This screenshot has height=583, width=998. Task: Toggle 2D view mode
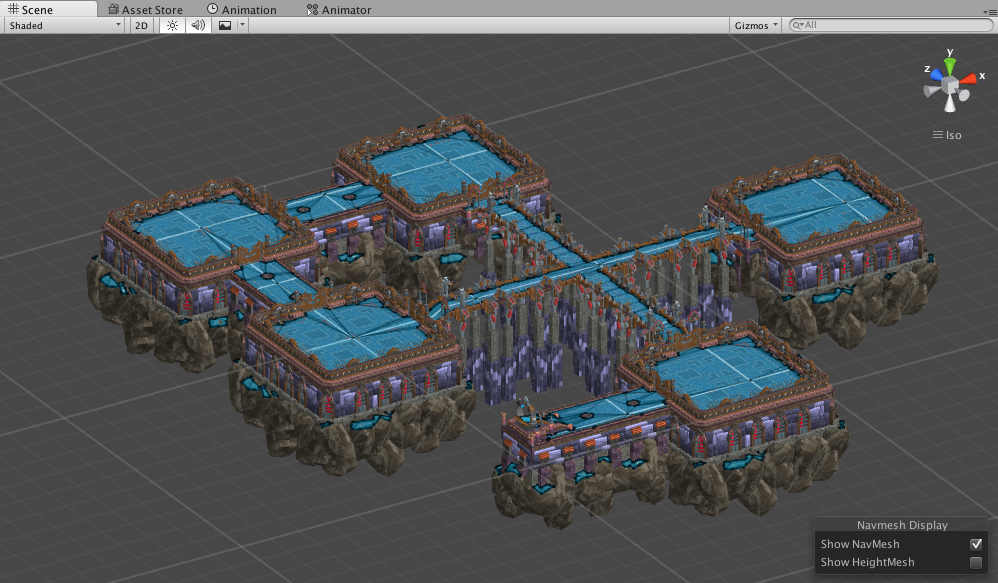click(x=141, y=25)
